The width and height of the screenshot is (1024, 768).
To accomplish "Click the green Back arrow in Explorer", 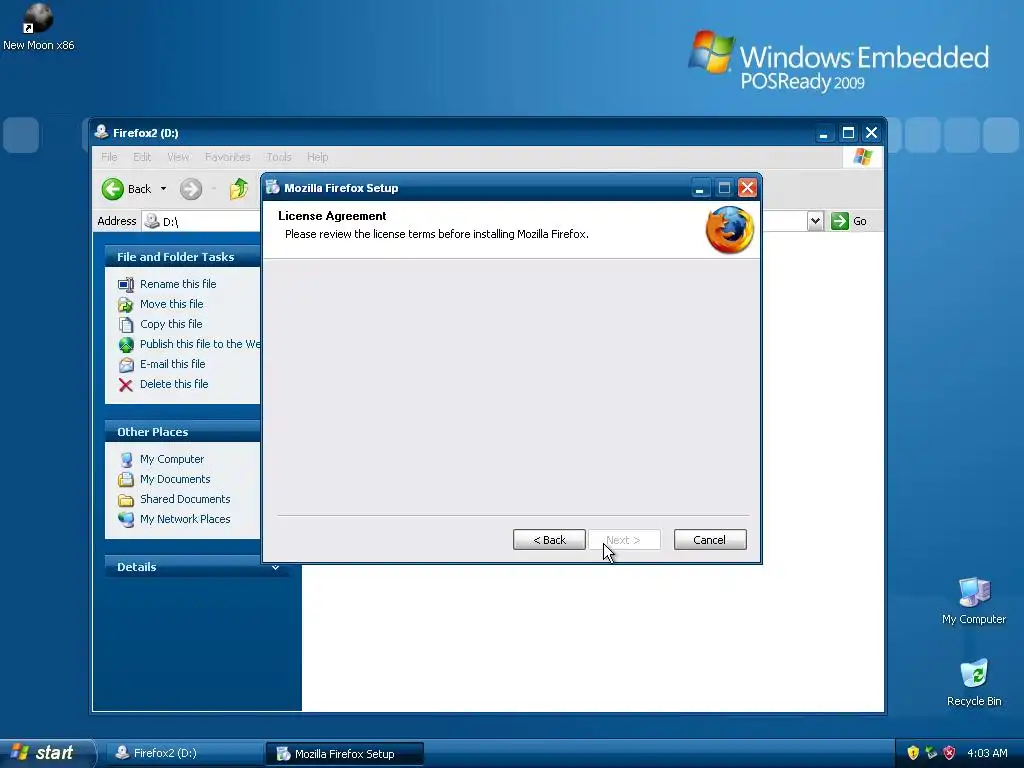I will click(112, 189).
